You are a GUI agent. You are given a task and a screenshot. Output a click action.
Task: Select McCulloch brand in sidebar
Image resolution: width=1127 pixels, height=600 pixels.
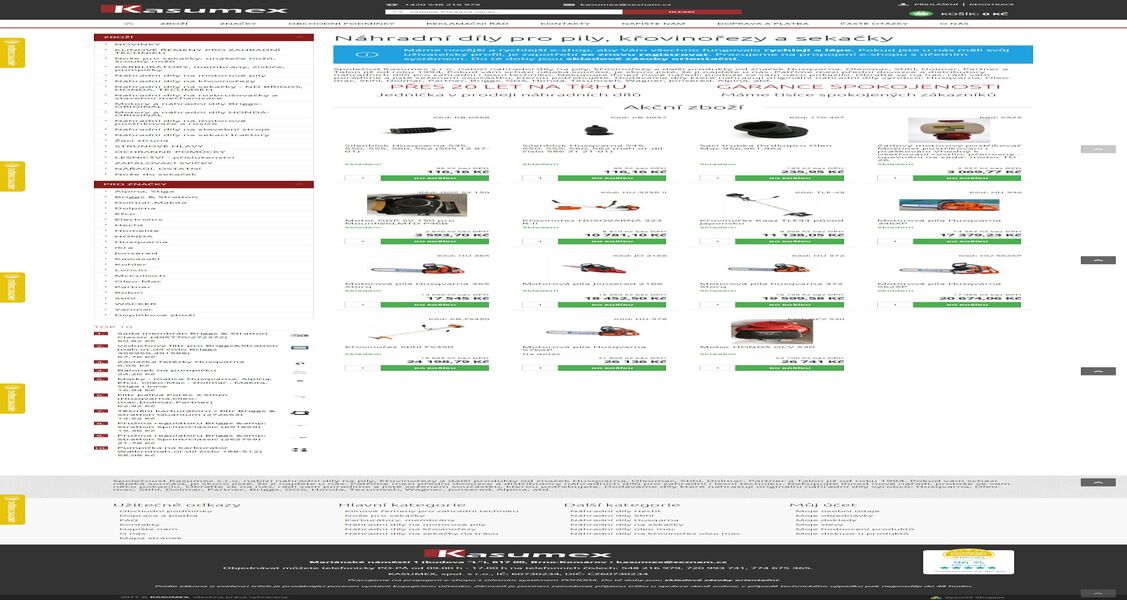(139, 276)
